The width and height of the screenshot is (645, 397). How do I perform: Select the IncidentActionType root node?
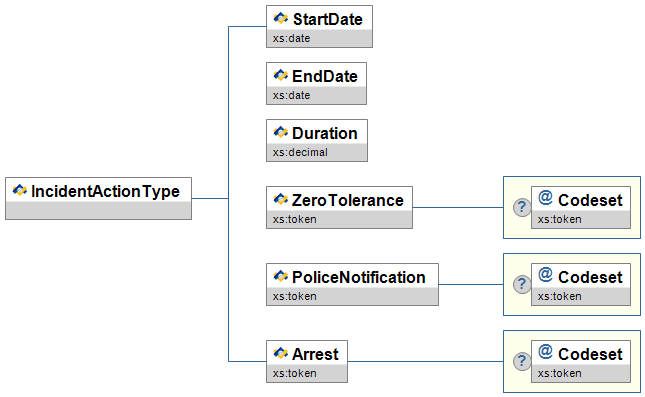pos(98,198)
